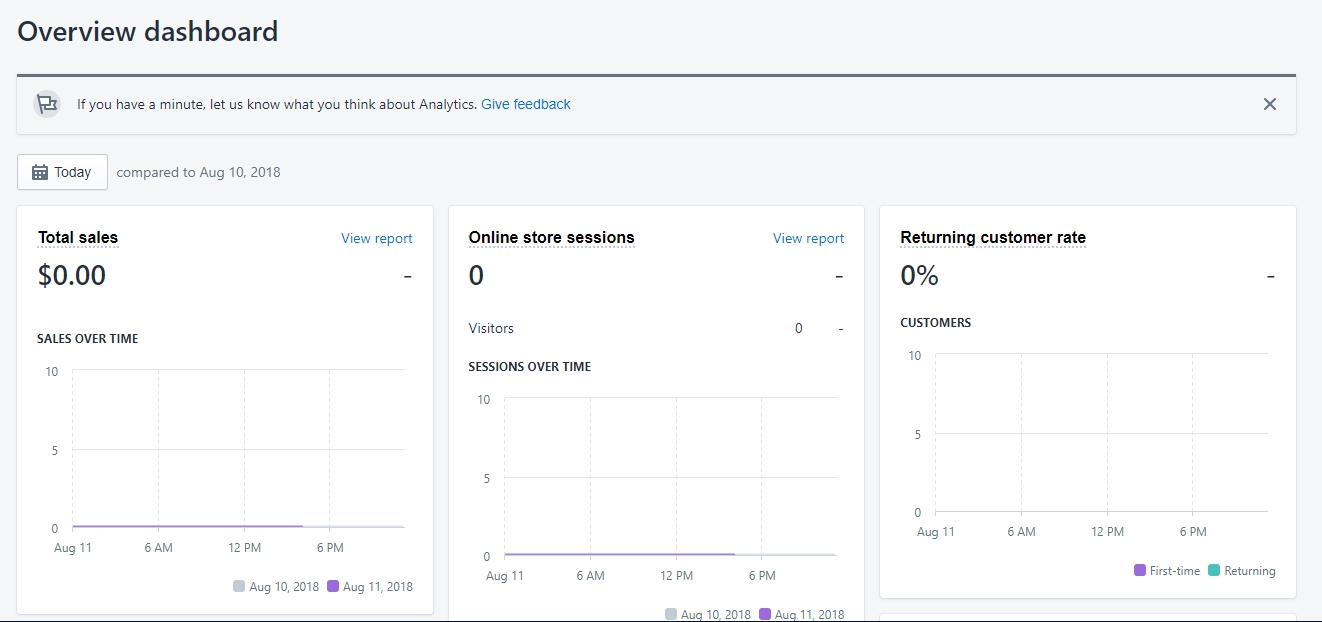Click the Returning customer rate title
This screenshot has height=622, width=1322.
click(x=993, y=238)
